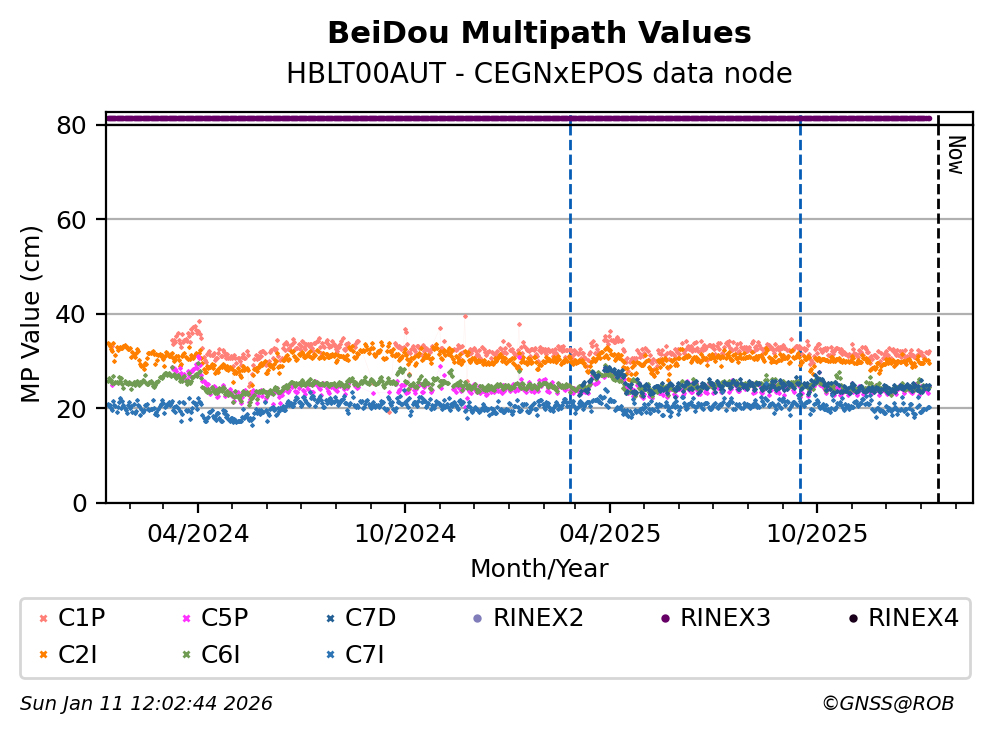Click the "Month/Year" x-axis label

pos(539,569)
